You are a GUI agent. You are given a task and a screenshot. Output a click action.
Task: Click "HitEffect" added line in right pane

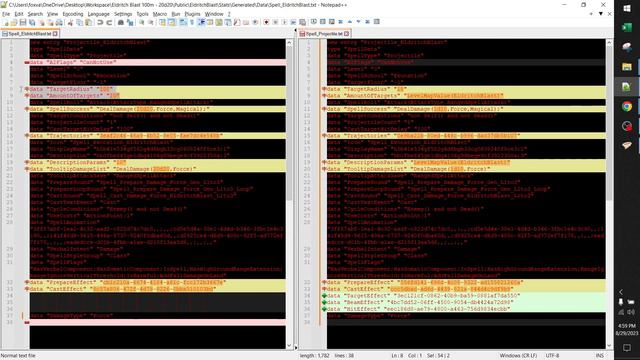[x=466, y=309]
